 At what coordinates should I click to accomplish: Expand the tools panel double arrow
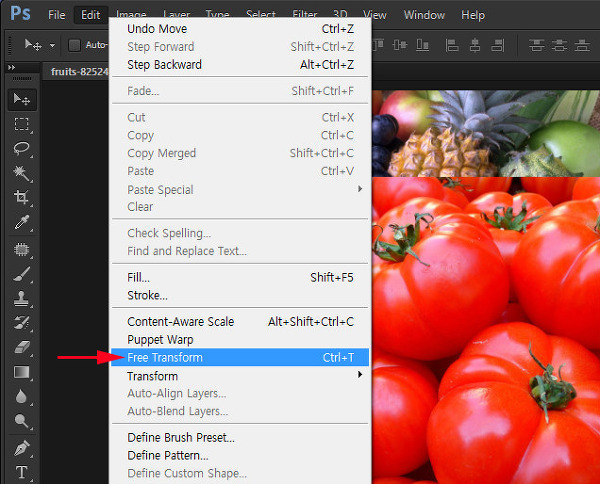(x=11, y=67)
